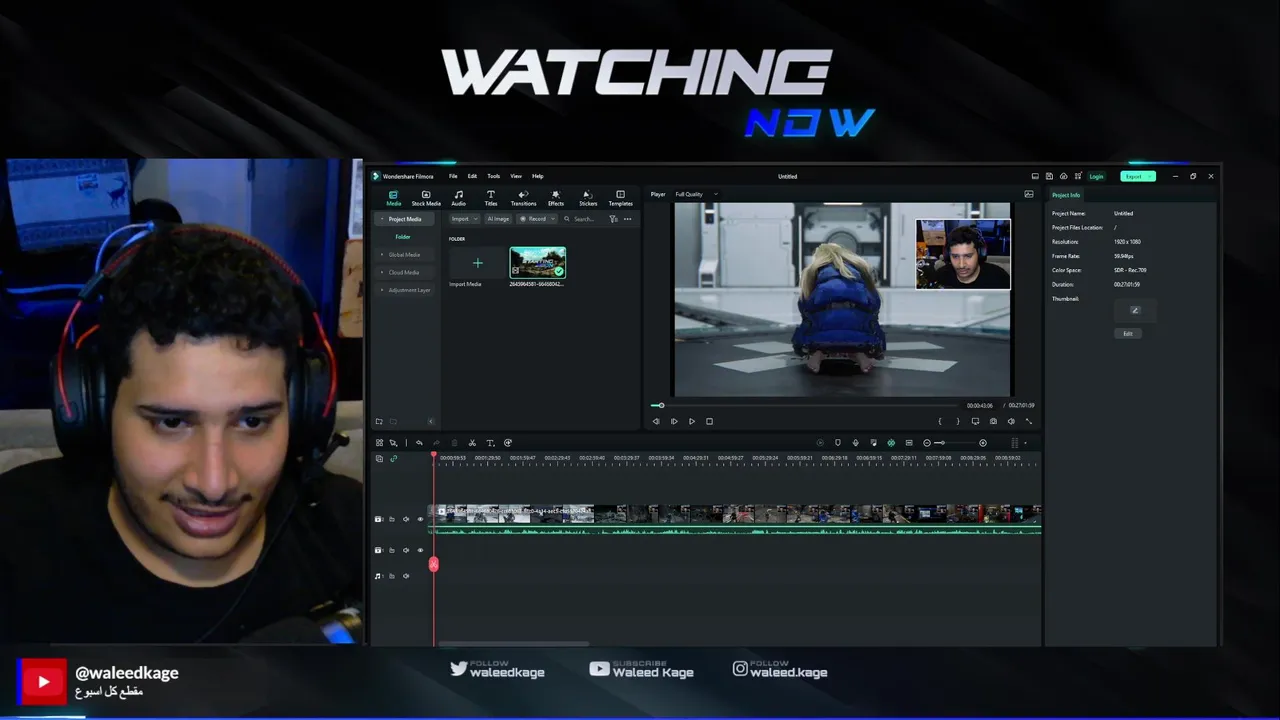
Task: Expand the player to fullscreen
Action: [x=1029, y=421]
